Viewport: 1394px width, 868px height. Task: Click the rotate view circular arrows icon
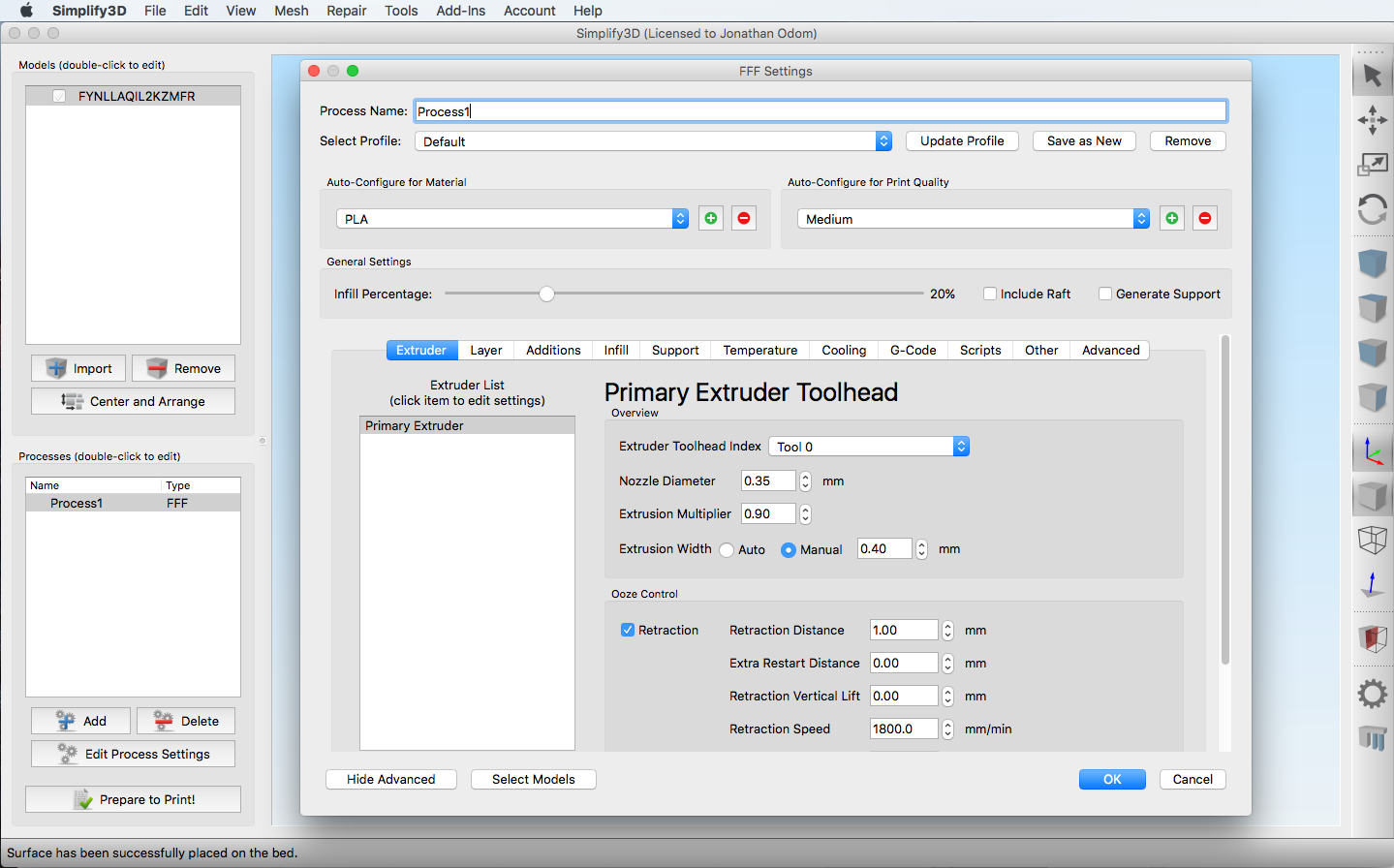point(1372,209)
